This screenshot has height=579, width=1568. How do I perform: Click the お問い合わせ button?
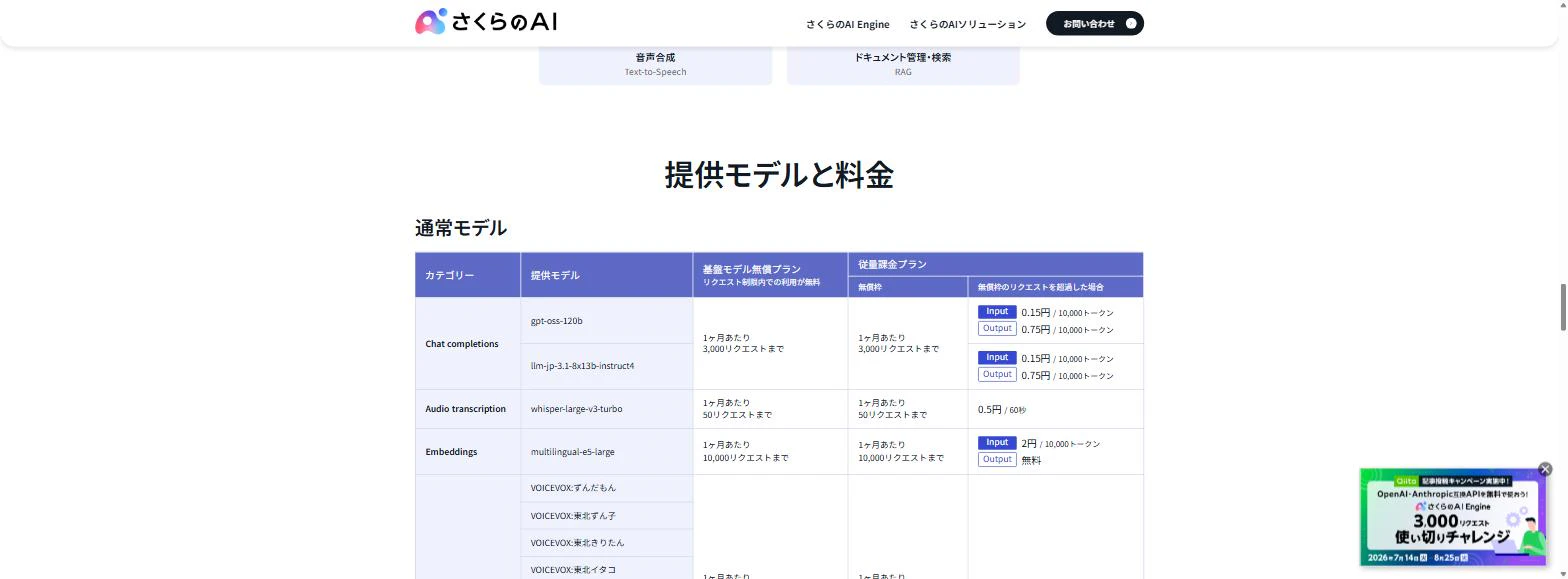point(1094,23)
